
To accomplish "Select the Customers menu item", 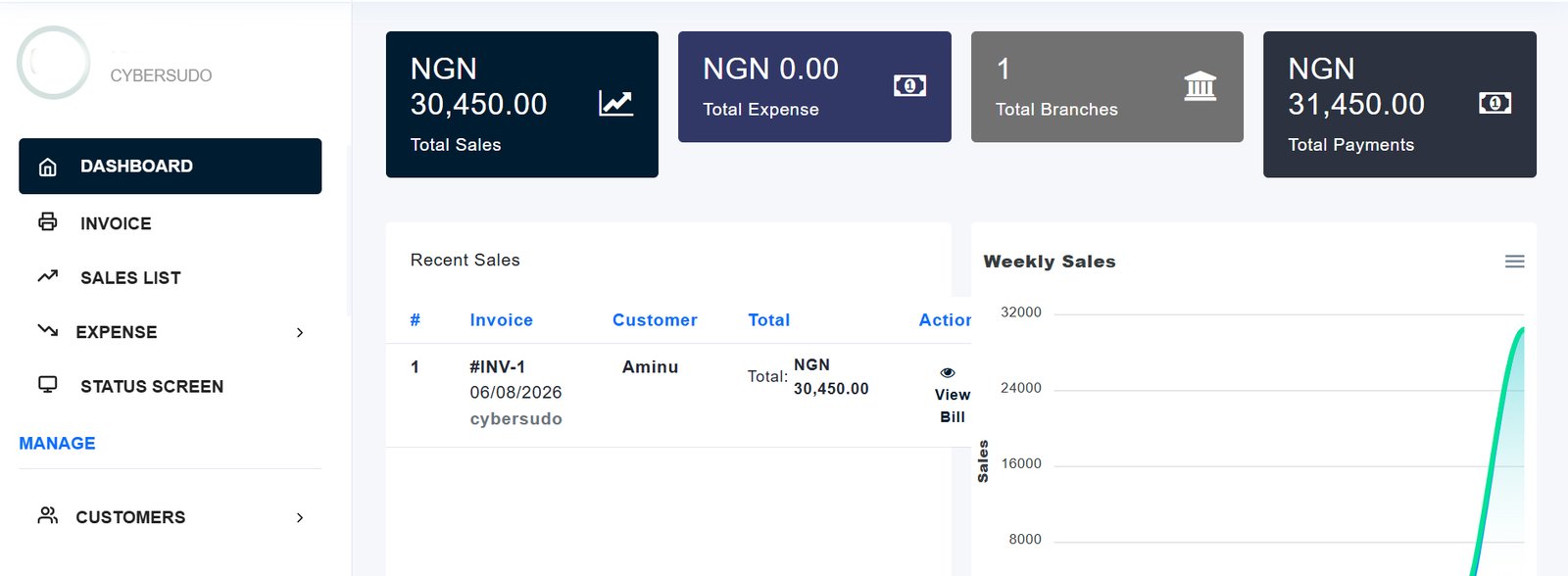I will point(170,517).
